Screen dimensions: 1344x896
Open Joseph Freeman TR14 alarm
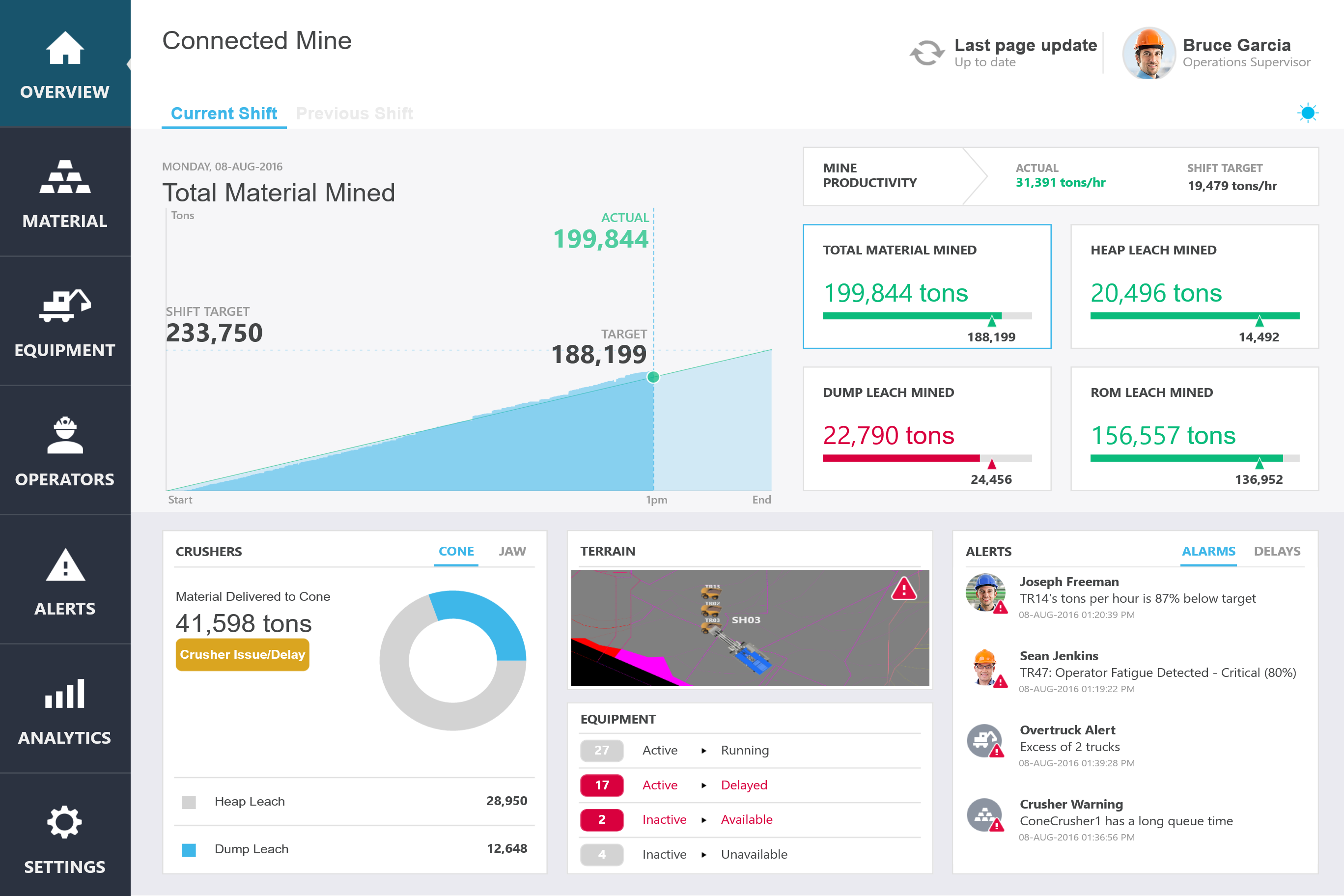click(x=1137, y=598)
